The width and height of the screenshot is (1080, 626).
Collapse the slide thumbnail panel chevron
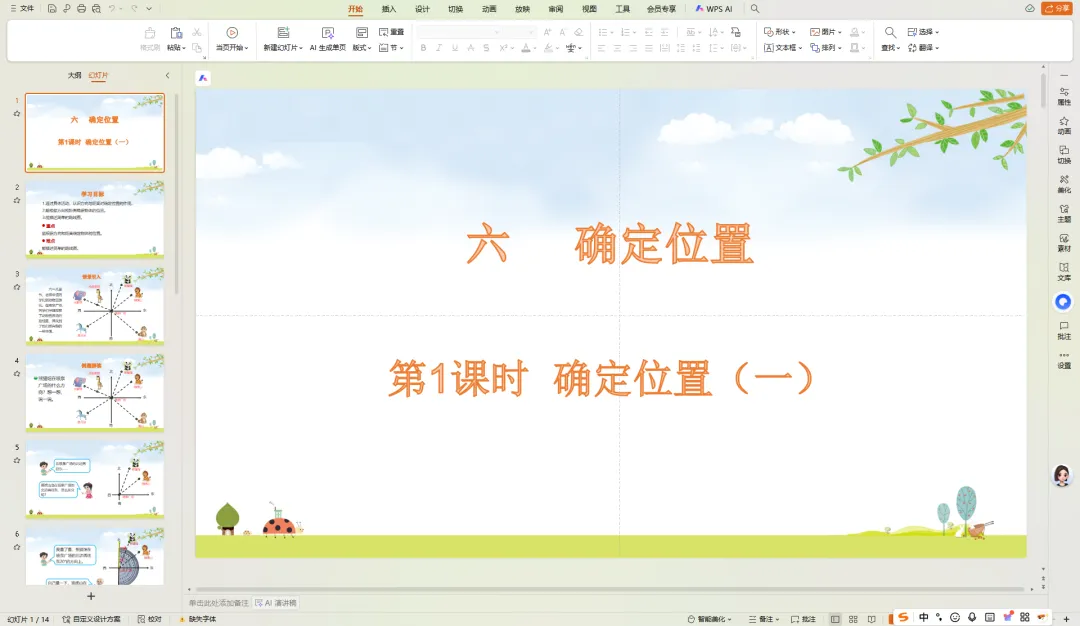coord(167,76)
